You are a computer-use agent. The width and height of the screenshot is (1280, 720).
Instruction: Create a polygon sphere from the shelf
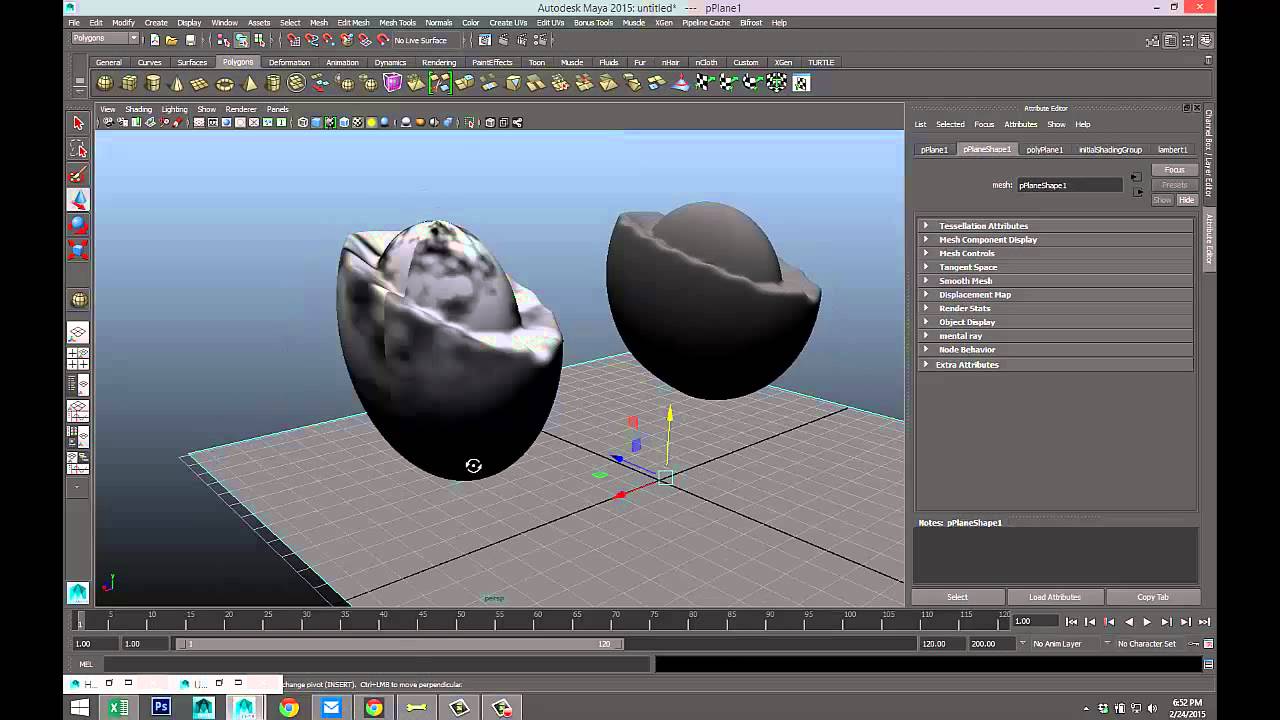(105, 83)
